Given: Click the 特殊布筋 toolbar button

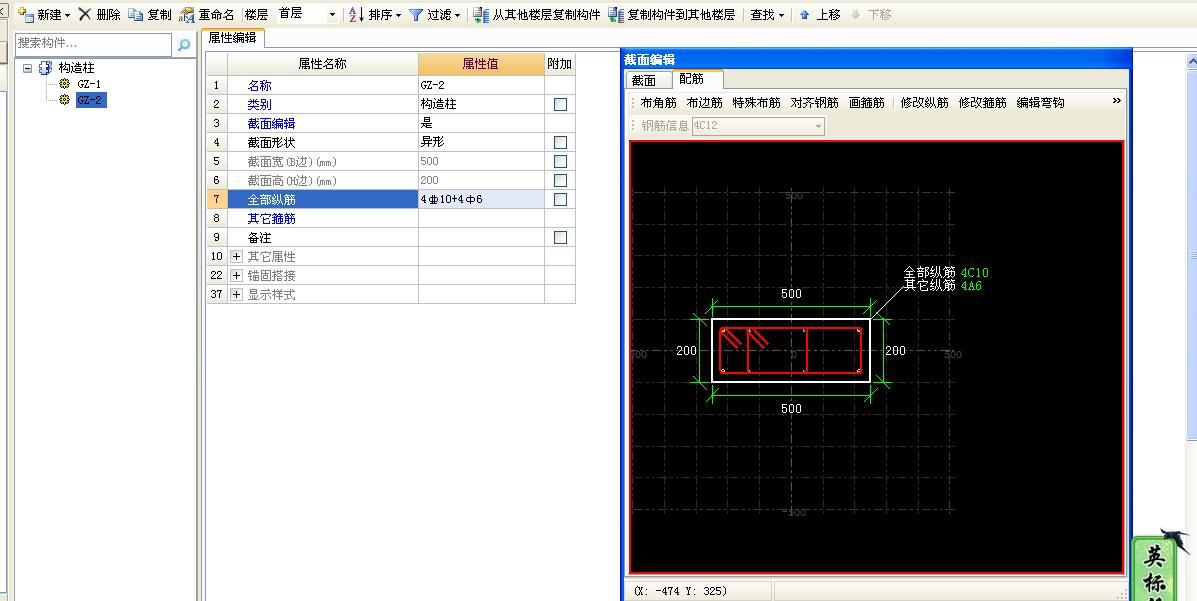Looking at the screenshot, I should (757, 102).
